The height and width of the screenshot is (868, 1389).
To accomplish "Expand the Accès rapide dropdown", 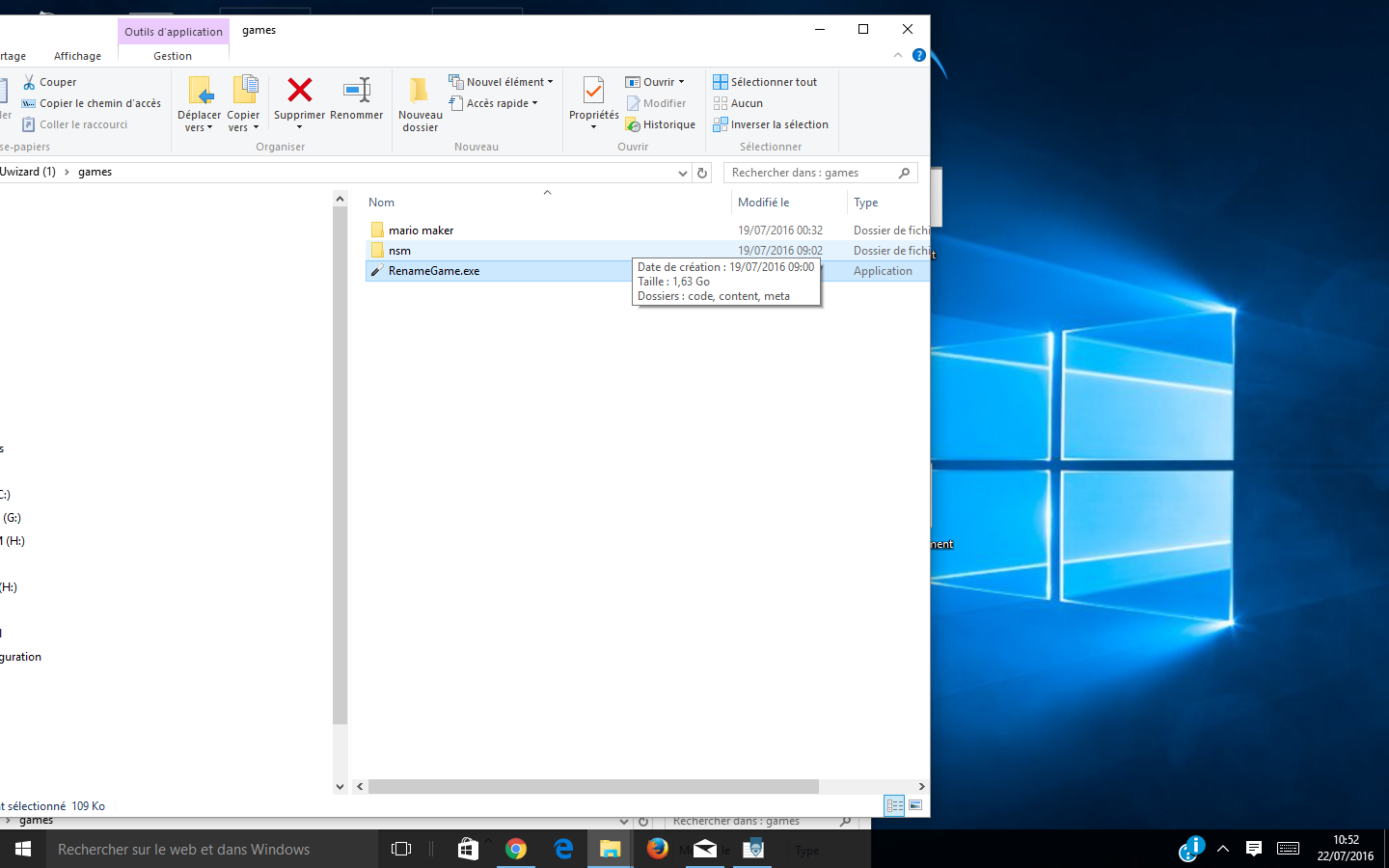I will [x=534, y=103].
